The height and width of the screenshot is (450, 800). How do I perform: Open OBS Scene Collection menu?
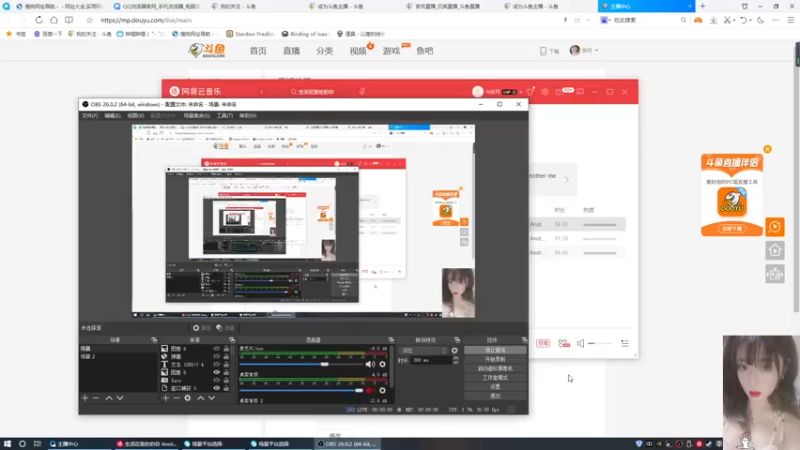(x=196, y=116)
